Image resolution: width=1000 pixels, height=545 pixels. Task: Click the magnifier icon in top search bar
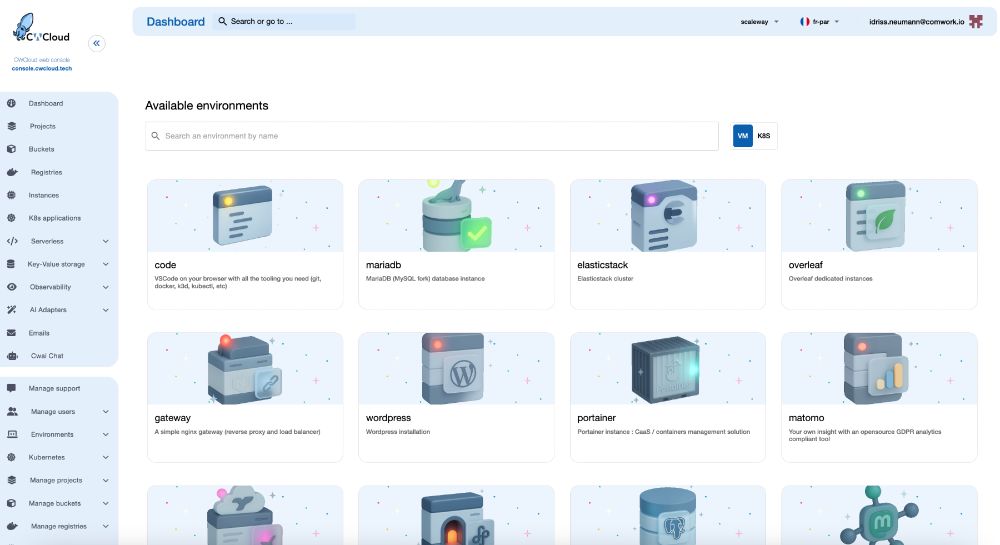pyautogui.click(x=222, y=21)
